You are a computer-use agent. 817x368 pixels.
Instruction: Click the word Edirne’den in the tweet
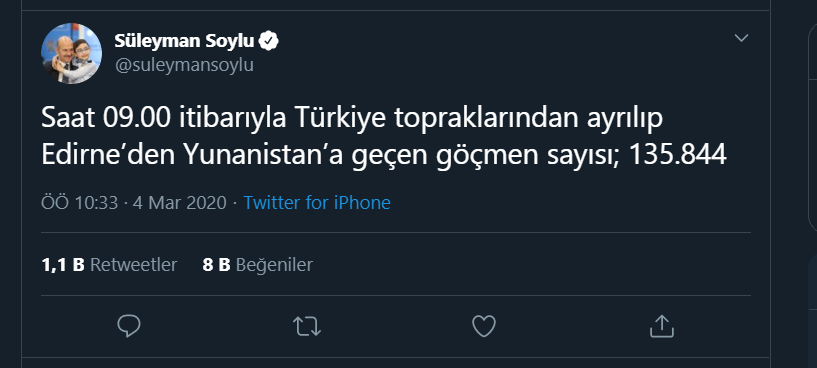[x=108, y=155]
